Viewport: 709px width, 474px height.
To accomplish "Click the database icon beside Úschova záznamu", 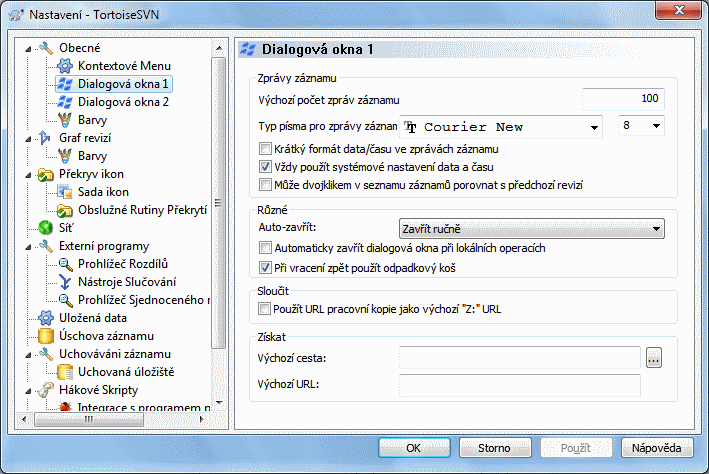I will (46, 336).
